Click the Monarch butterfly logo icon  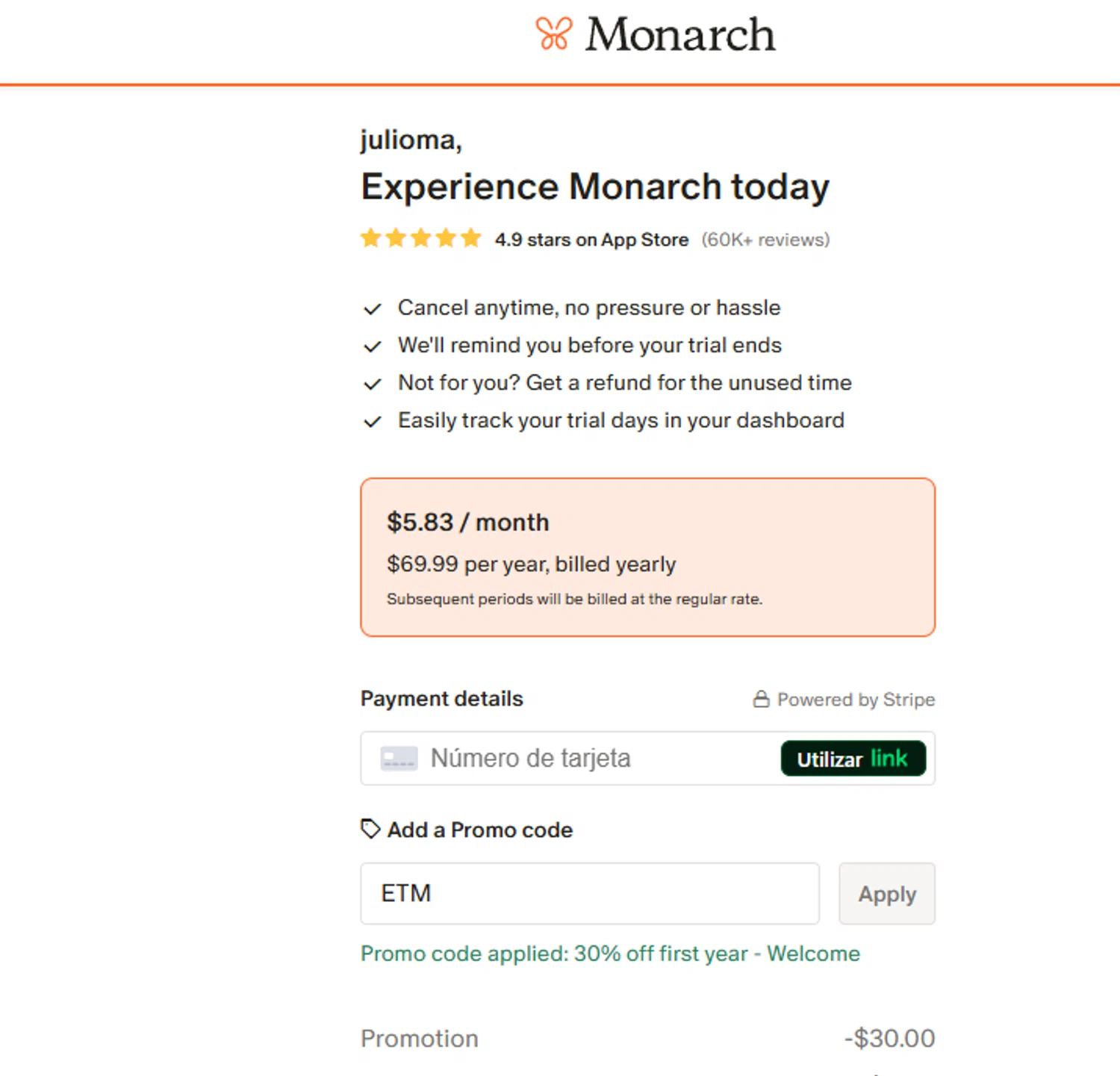(553, 34)
